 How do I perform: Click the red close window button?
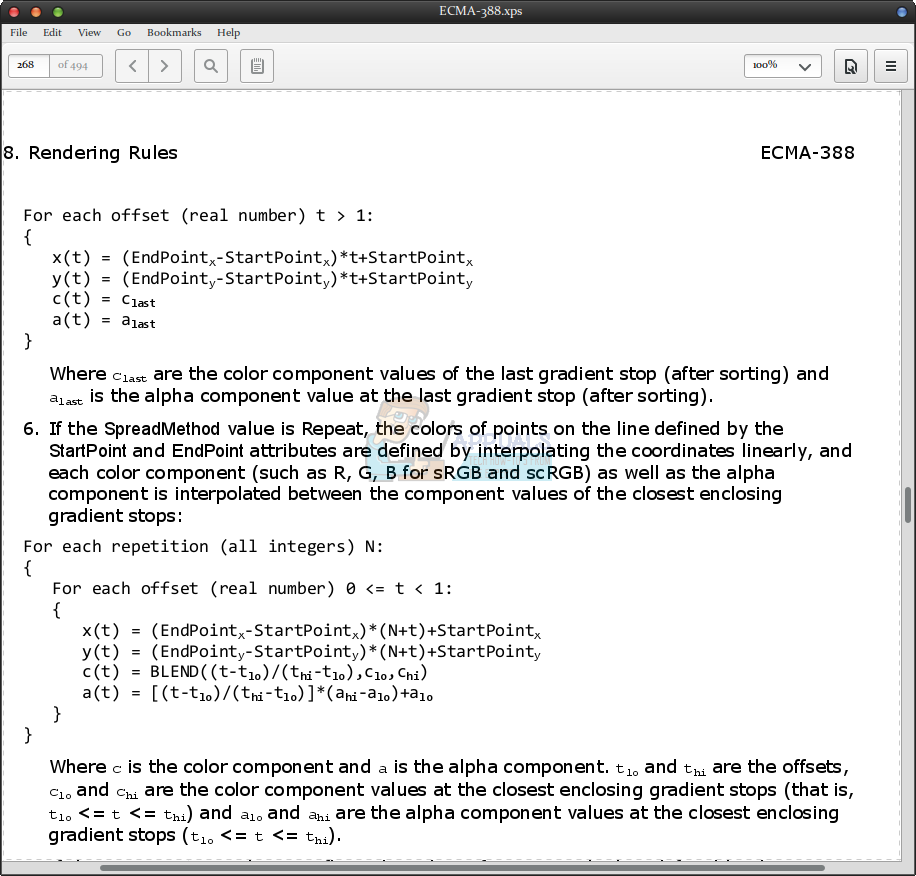tap(14, 12)
